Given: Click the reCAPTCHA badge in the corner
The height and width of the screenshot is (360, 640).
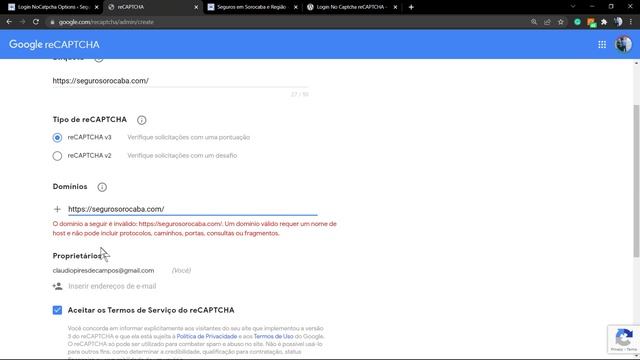Looking at the screenshot, I should coord(624,339).
